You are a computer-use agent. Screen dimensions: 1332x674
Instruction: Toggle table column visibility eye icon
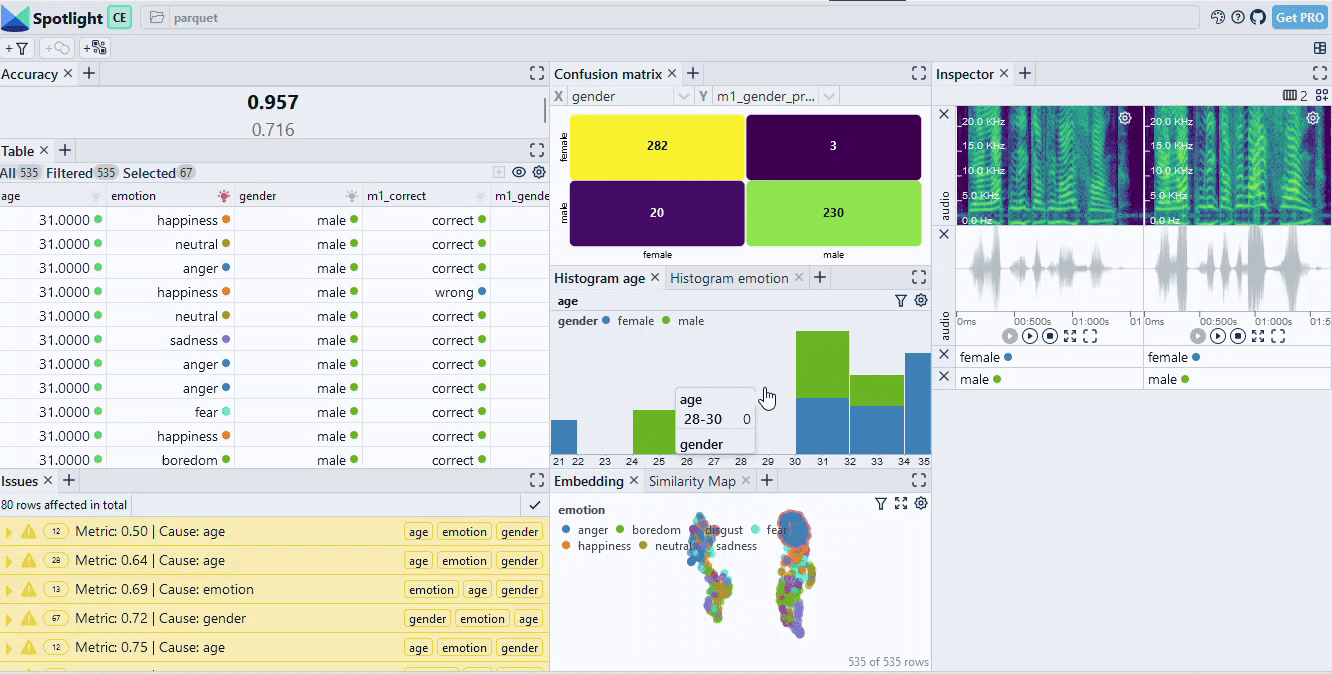pyautogui.click(x=519, y=173)
